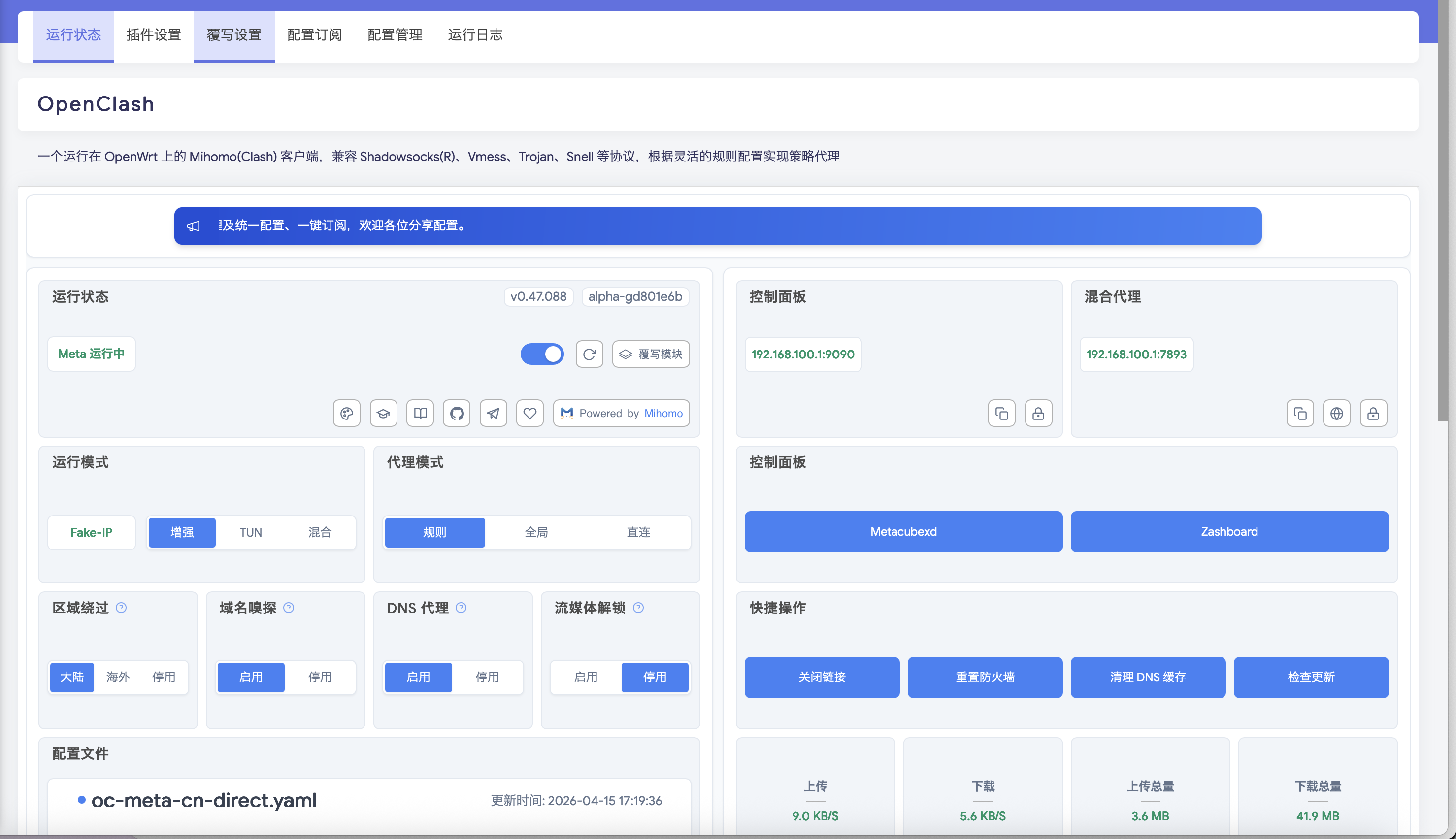Click the donation heart icon
The width and height of the screenshot is (1456, 839).
click(529, 413)
